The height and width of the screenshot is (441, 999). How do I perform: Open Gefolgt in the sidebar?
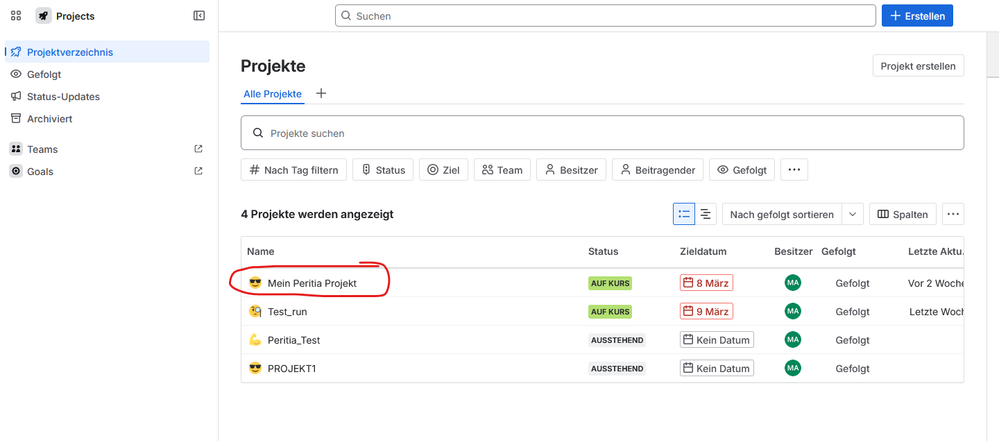[x=107, y=74]
